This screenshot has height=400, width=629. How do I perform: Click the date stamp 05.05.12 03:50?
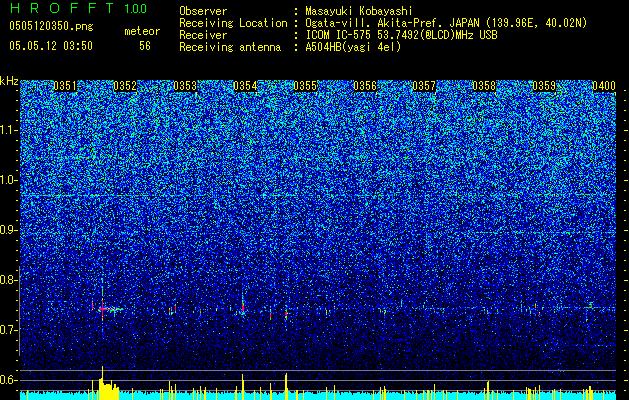51,46
